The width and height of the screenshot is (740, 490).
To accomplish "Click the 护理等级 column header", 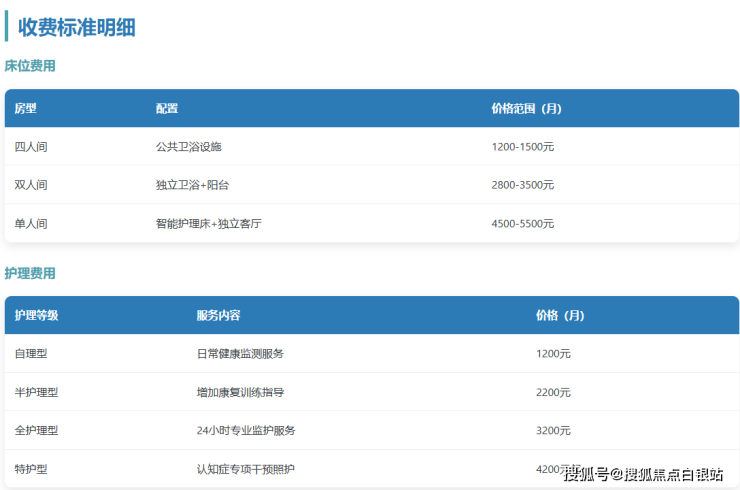I will pos(37,315).
